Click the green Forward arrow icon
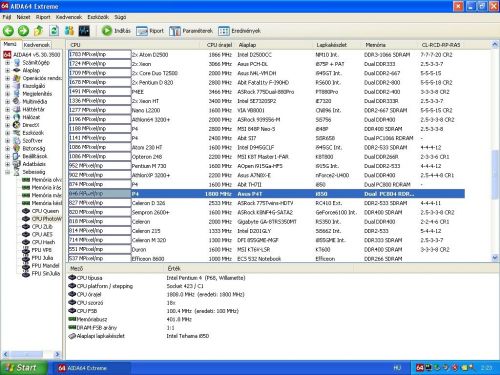This screenshot has height=375, width=500. pyautogui.click(x=23, y=31)
